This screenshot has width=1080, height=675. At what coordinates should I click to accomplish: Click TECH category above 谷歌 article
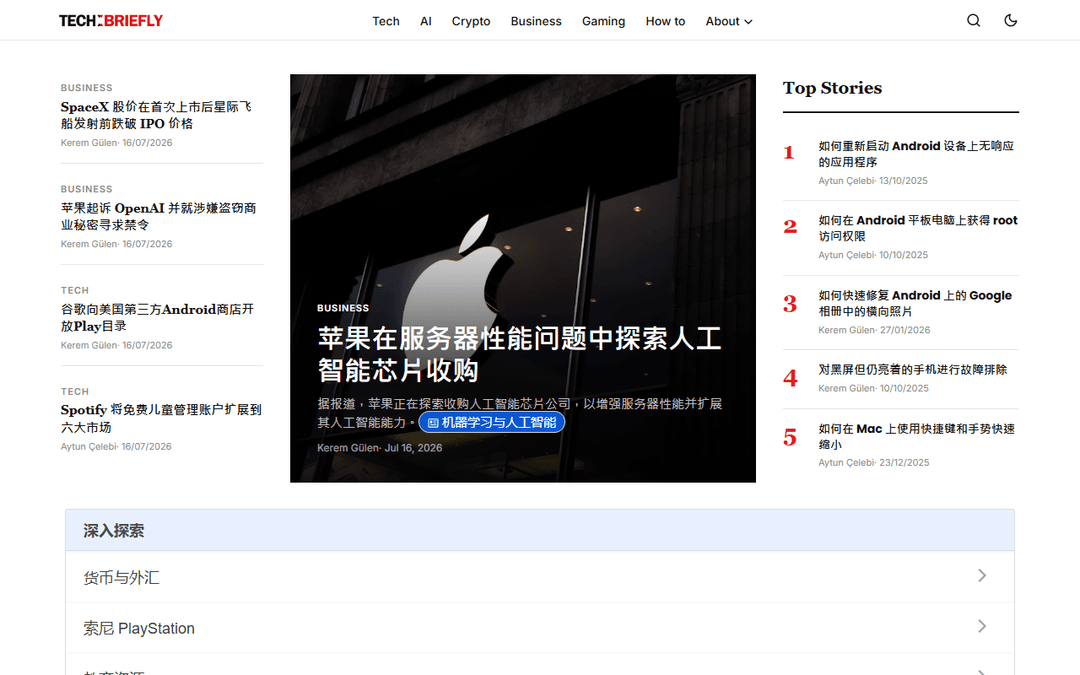coord(74,290)
